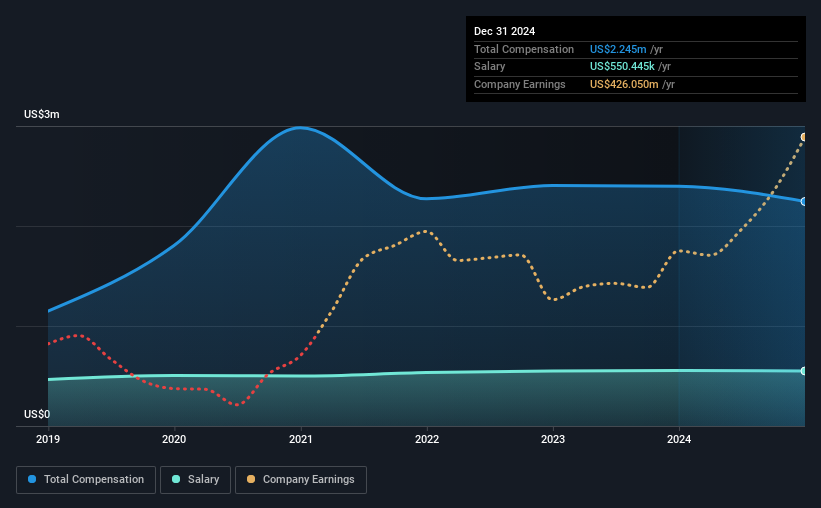Click the Total Compensation endpoint marker
Screen dimensions: 821x508
804,202
